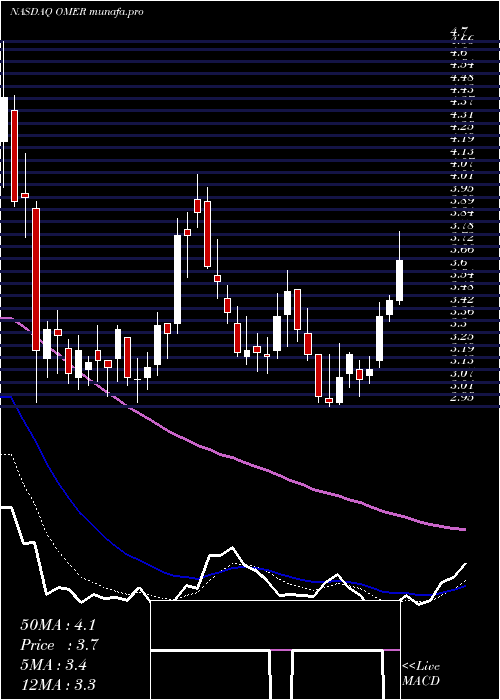
Task: Click the 3.6 price axis label
Action: pos(459,262)
